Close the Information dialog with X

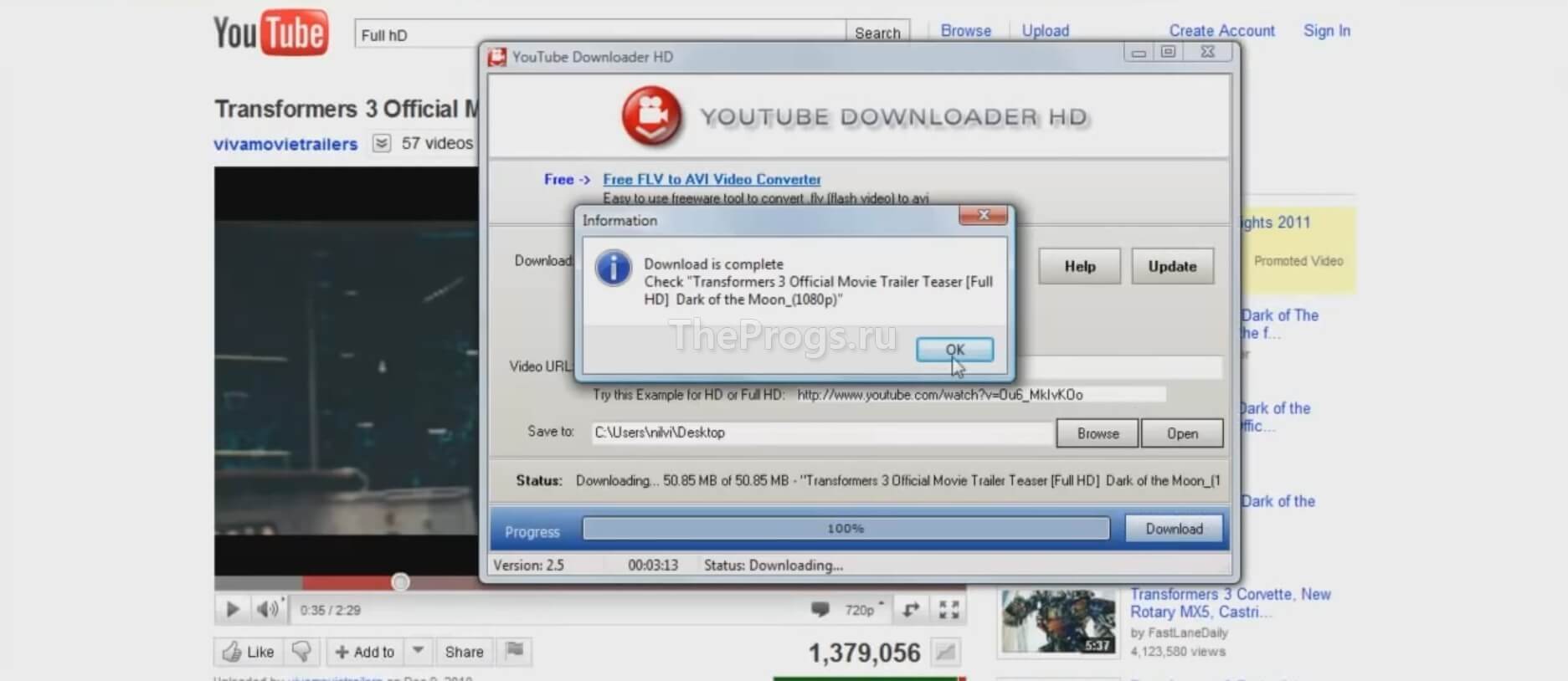983,216
